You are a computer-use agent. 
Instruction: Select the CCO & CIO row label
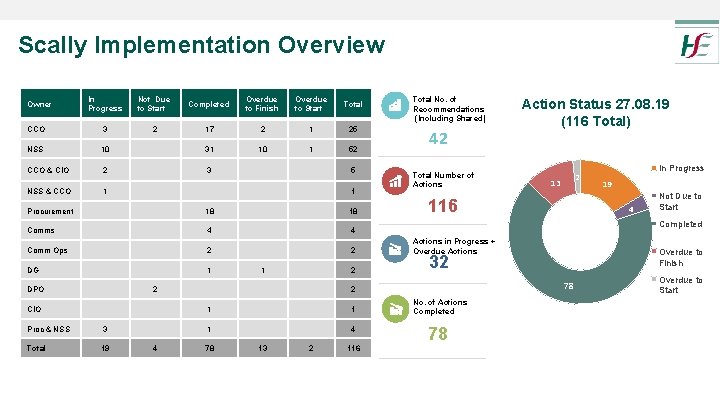click(48, 170)
